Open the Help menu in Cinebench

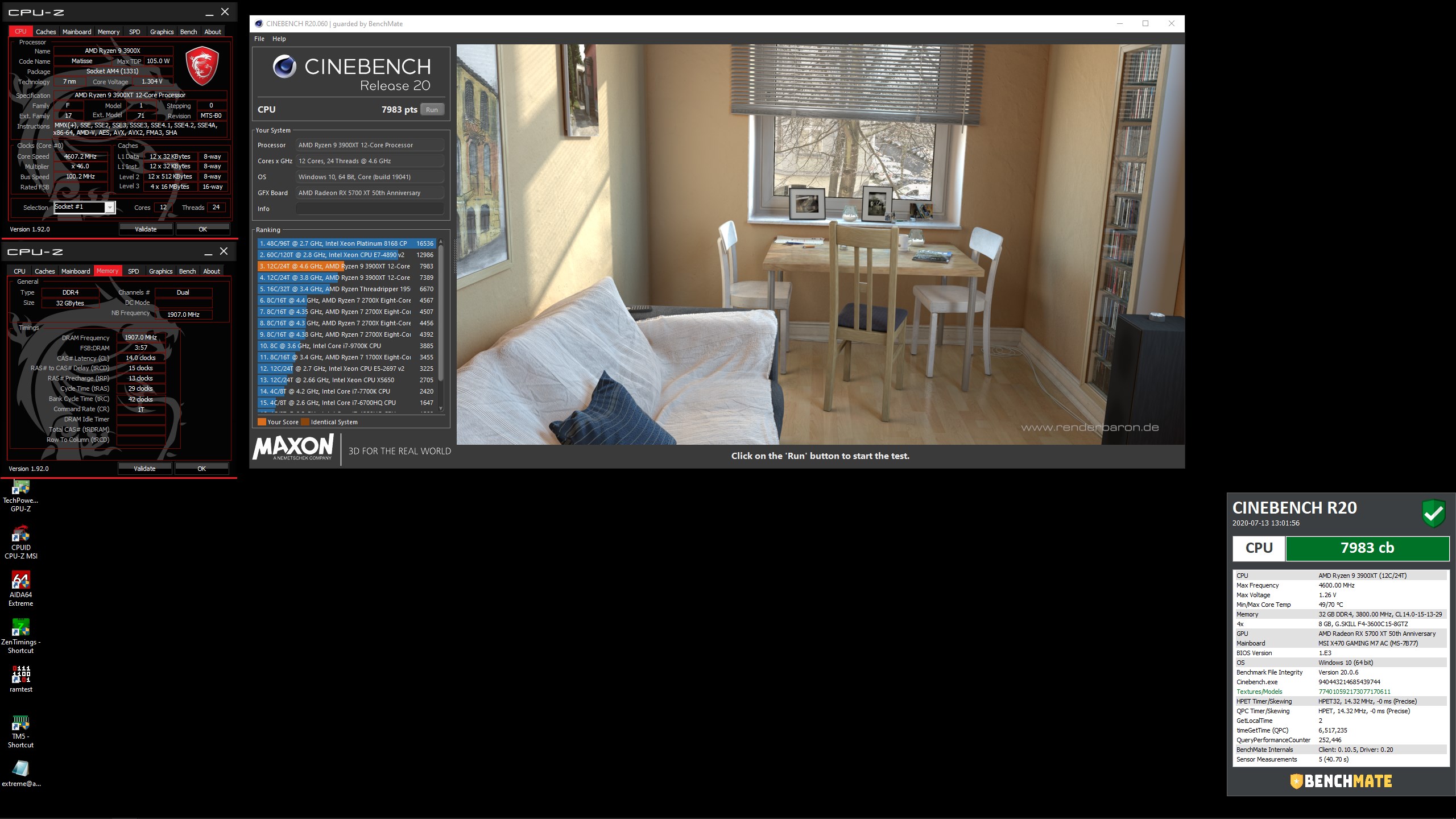tap(279, 39)
